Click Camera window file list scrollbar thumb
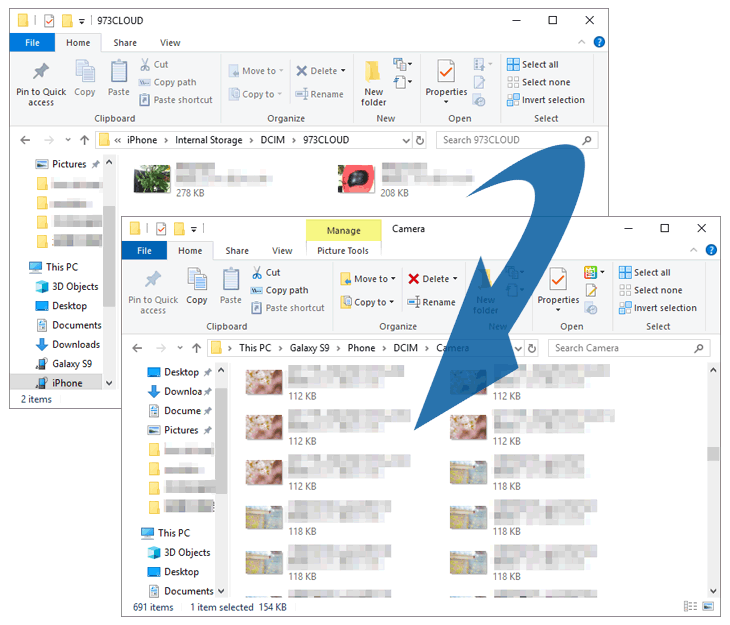 [713, 454]
